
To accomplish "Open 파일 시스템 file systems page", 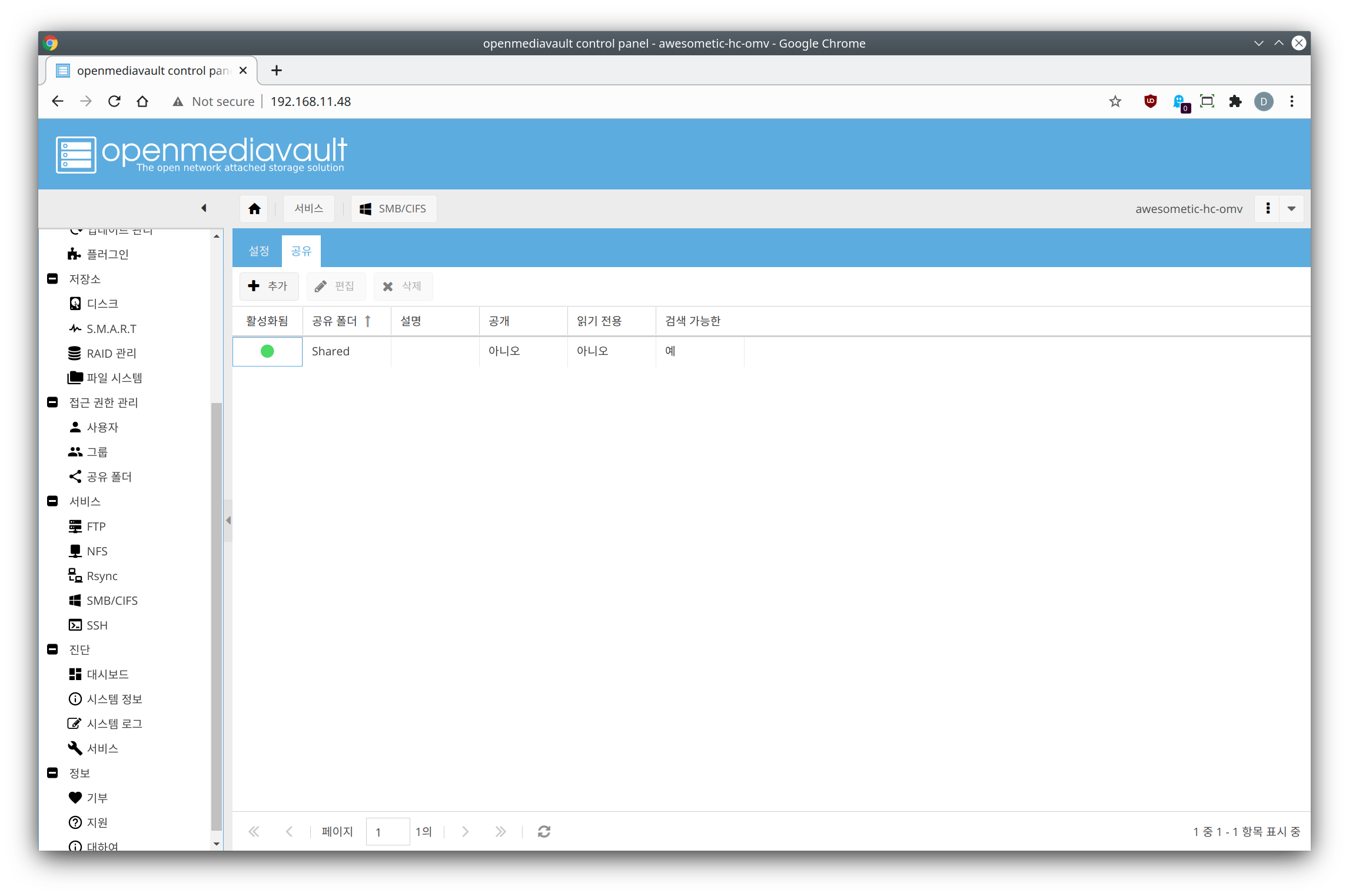I will (x=105, y=378).
